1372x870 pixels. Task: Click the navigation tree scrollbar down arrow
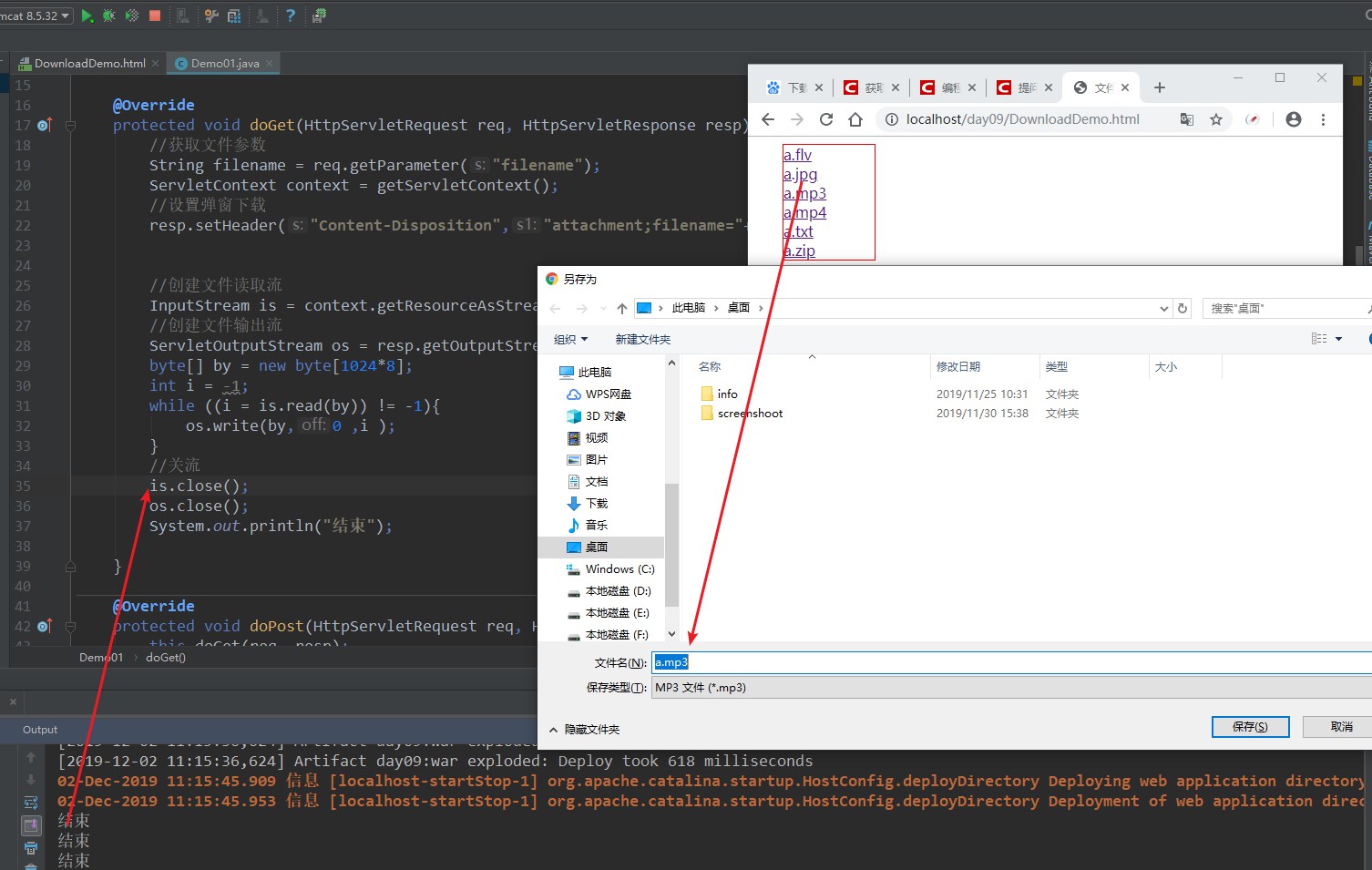point(672,634)
